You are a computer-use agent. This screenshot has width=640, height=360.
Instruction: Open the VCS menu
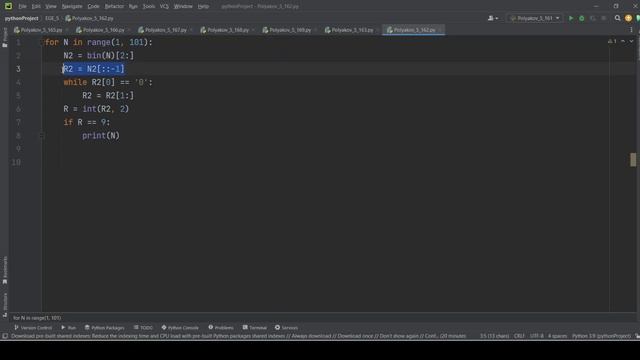[164, 6]
